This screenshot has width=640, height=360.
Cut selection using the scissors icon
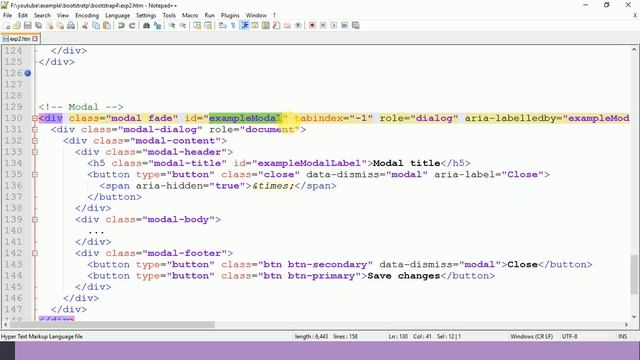85,25
